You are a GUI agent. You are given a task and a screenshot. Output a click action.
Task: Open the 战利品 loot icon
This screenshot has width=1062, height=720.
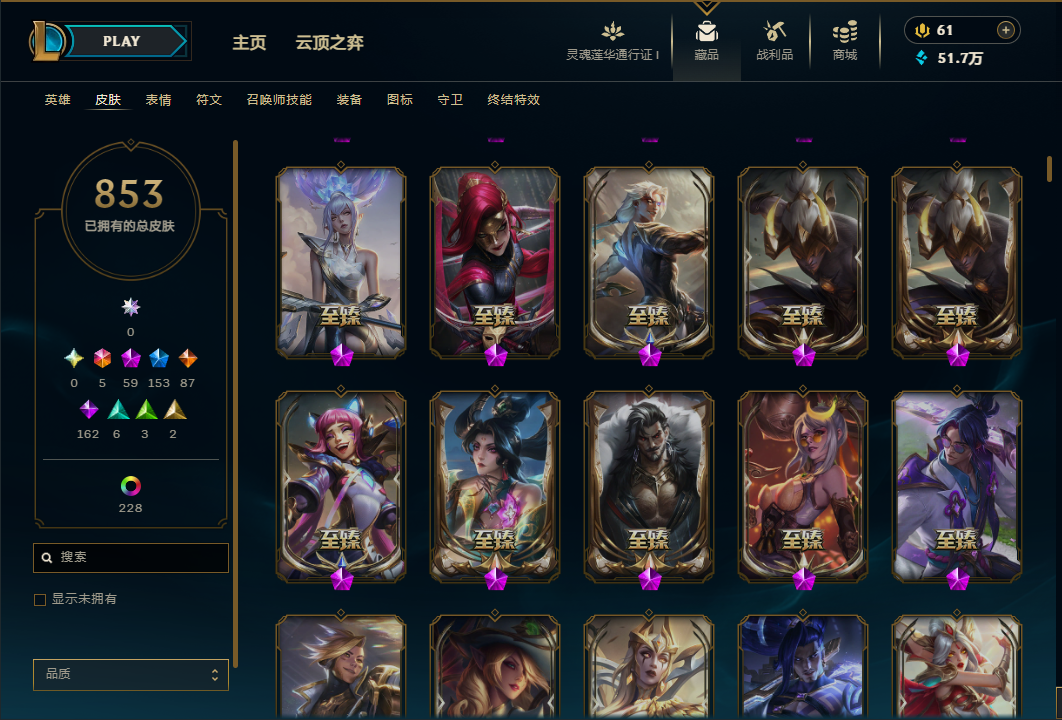774,31
